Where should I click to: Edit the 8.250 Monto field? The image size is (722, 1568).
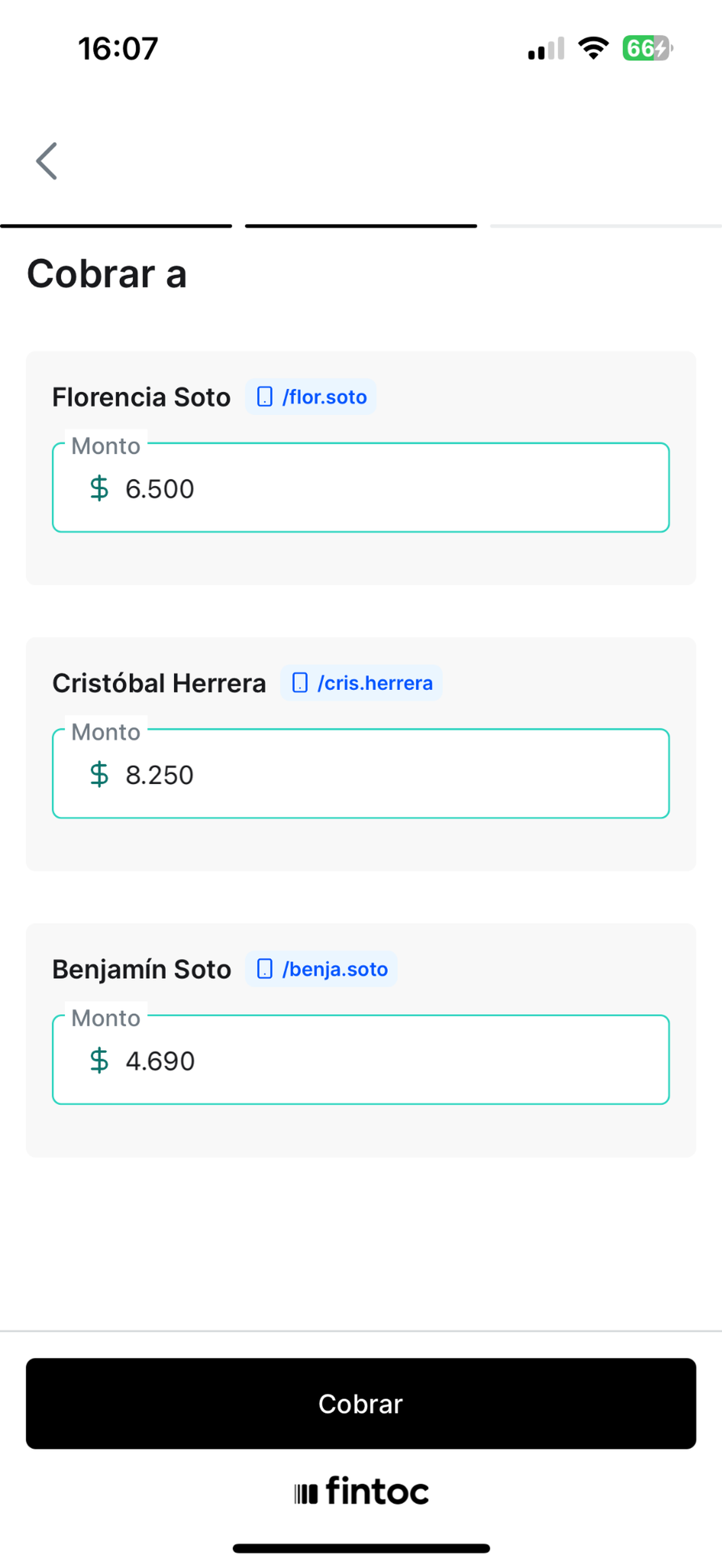click(x=361, y=774)
